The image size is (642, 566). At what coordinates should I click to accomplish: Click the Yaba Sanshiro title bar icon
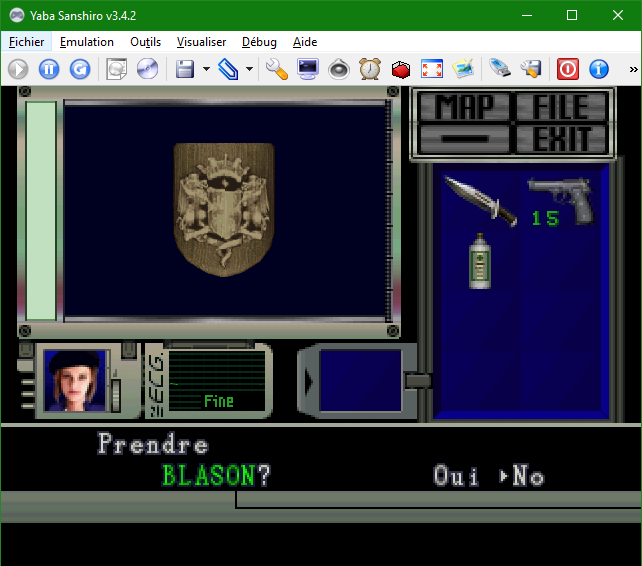pos(16,16)
